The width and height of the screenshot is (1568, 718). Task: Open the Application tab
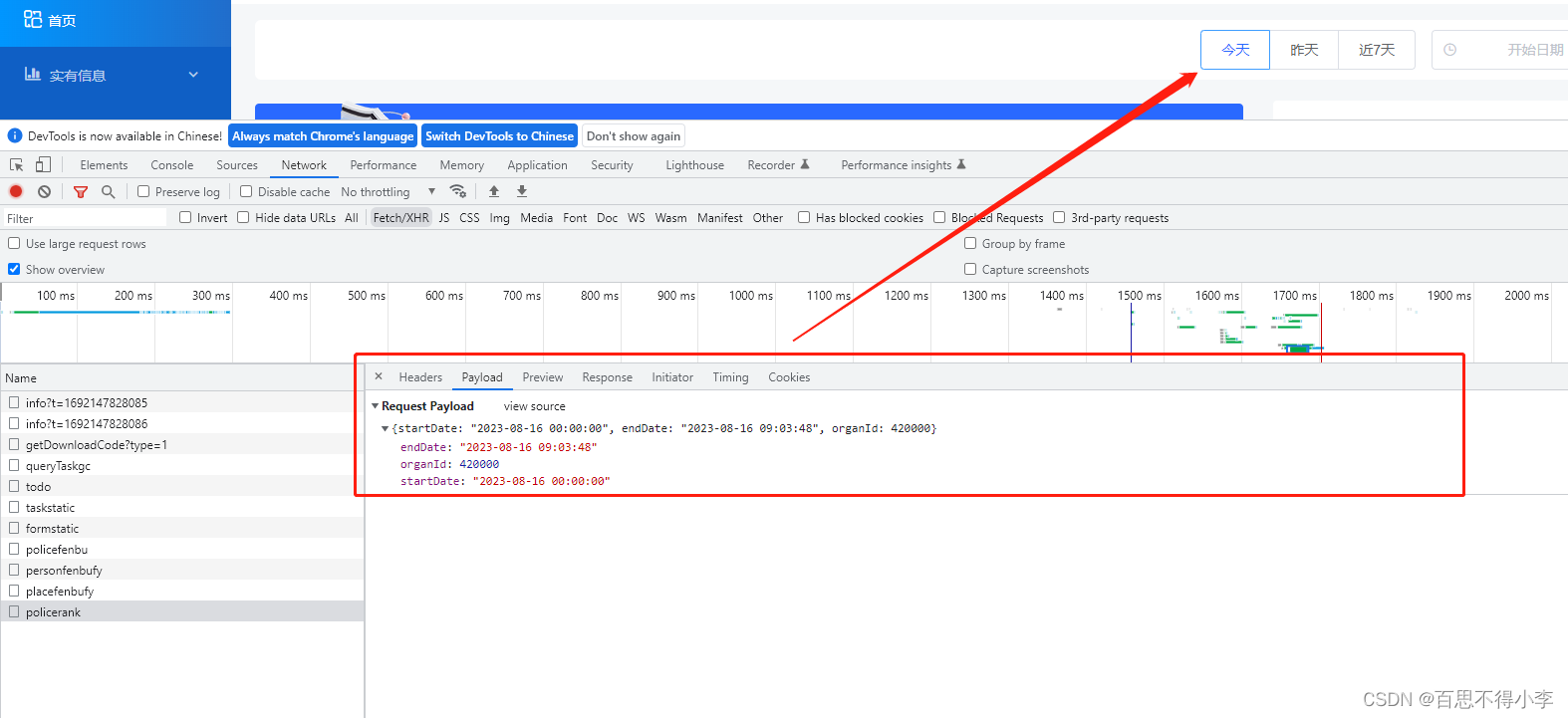[x=537, y=165]
